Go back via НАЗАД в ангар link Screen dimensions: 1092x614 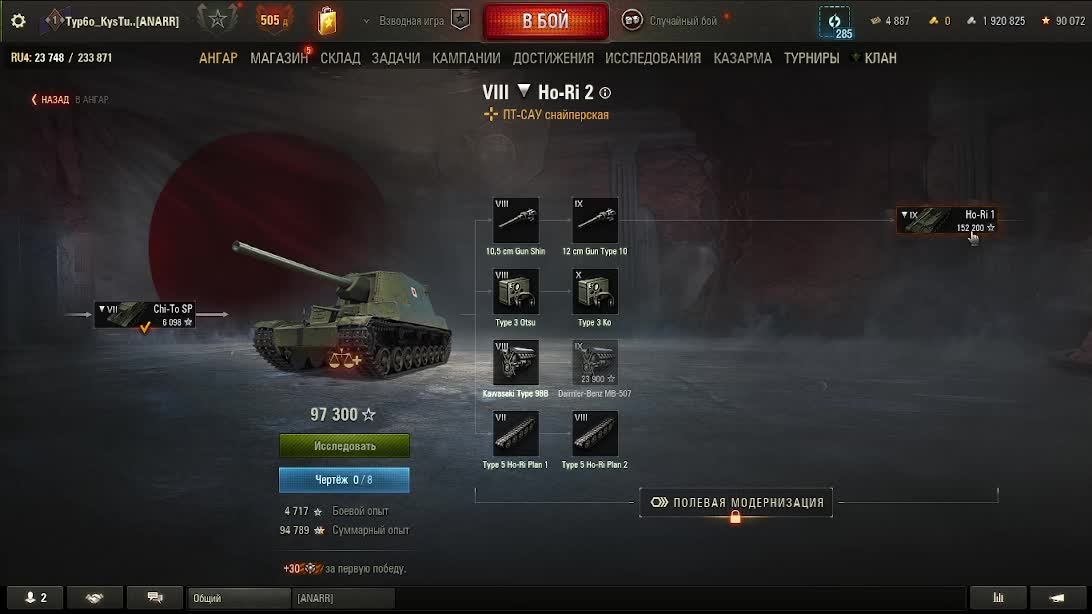click(70, 100)
